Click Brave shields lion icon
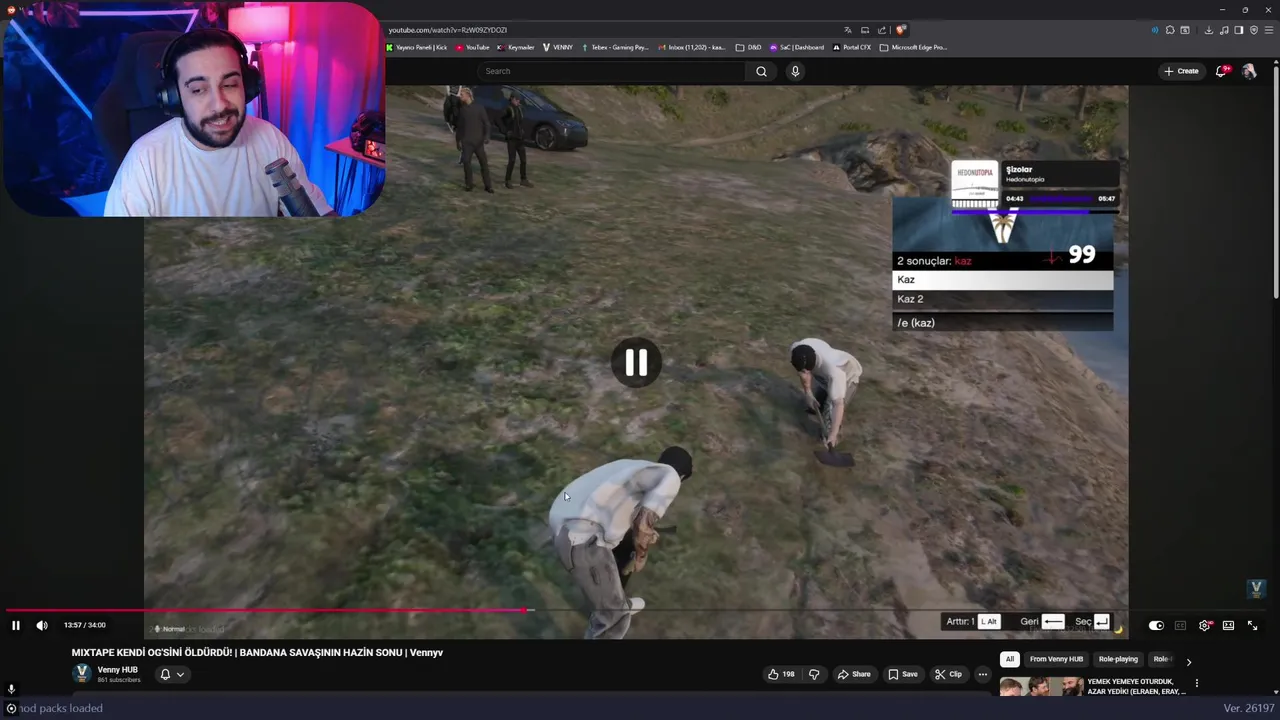Screen dimensions: 1280x720 pos(901,30)
